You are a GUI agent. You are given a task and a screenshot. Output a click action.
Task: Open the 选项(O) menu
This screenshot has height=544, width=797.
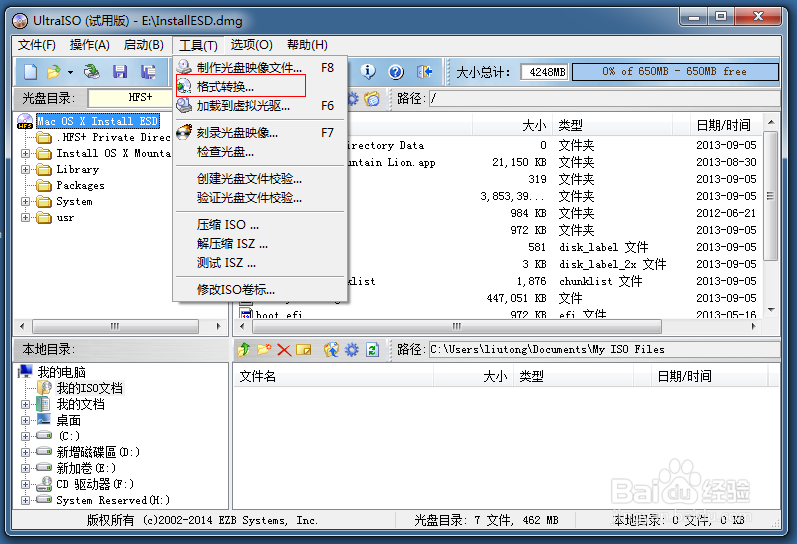tap(252, 45)
